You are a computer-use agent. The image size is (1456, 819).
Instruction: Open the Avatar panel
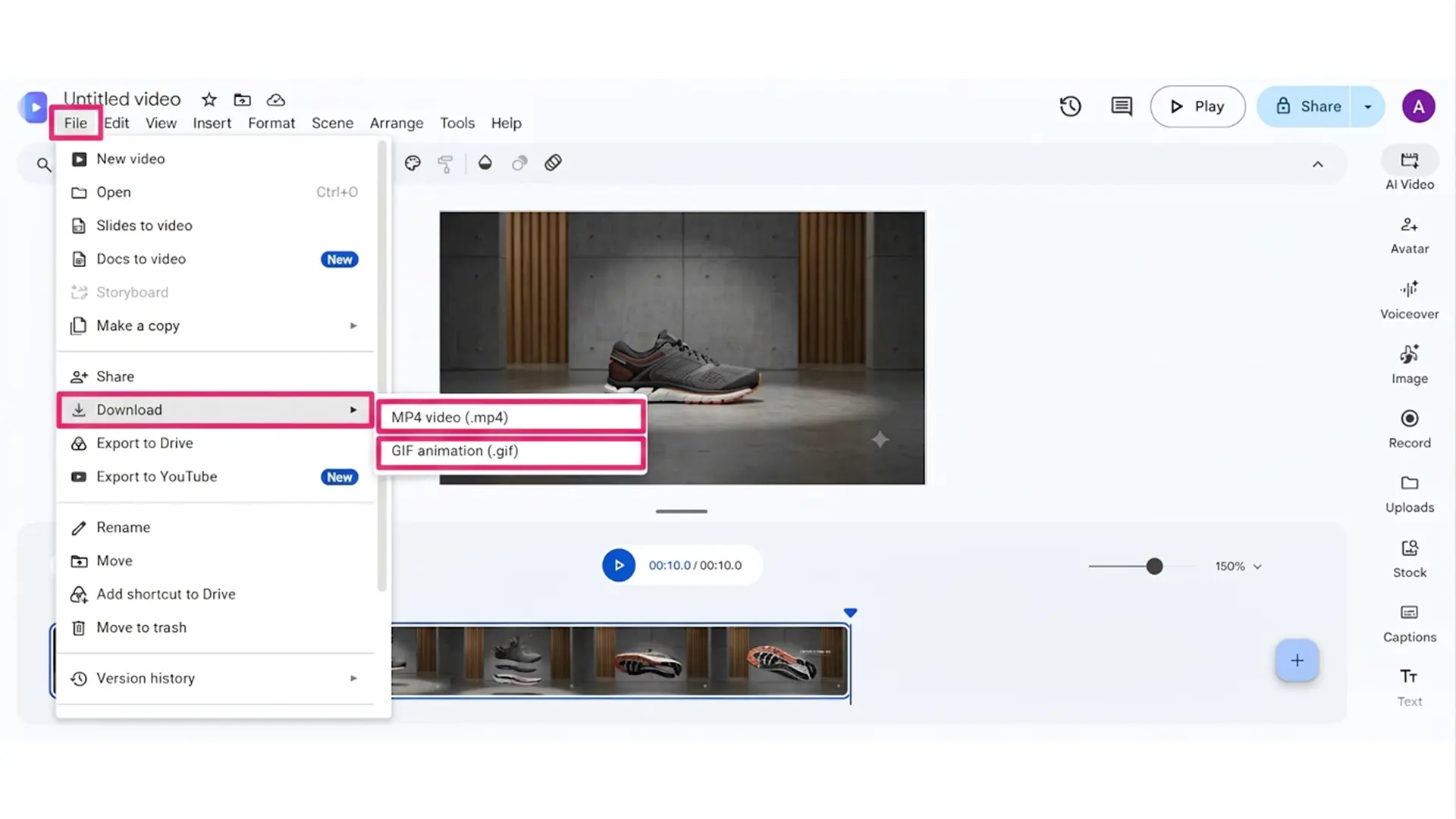[1410, 235]
